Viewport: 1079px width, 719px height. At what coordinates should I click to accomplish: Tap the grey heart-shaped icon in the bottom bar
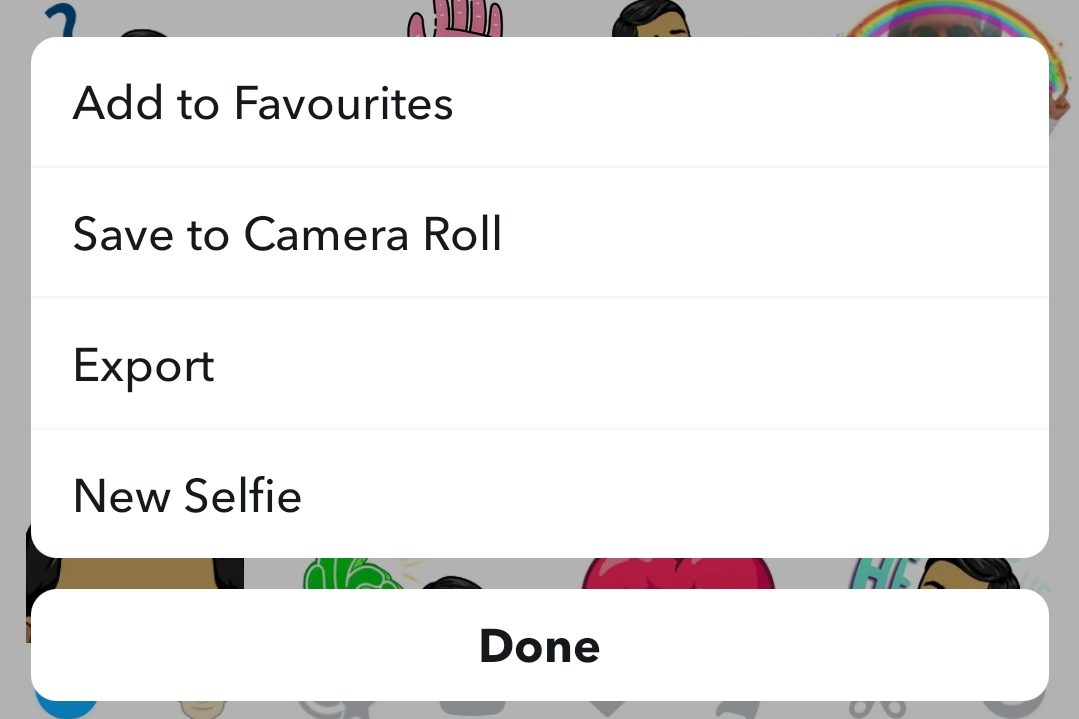pyautogui.click(x=606, y=709)
